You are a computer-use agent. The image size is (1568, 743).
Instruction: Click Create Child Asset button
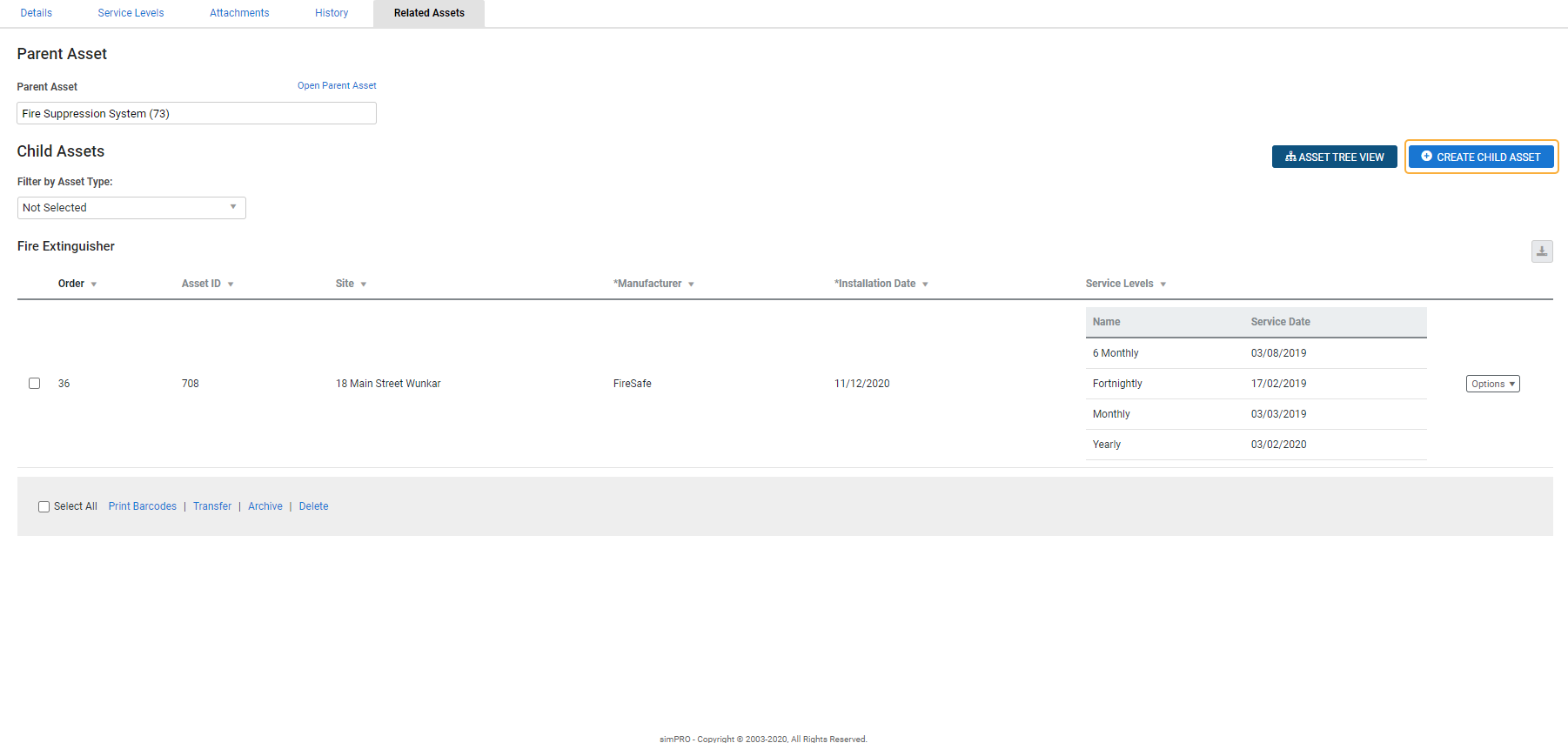click(1480, 157)
